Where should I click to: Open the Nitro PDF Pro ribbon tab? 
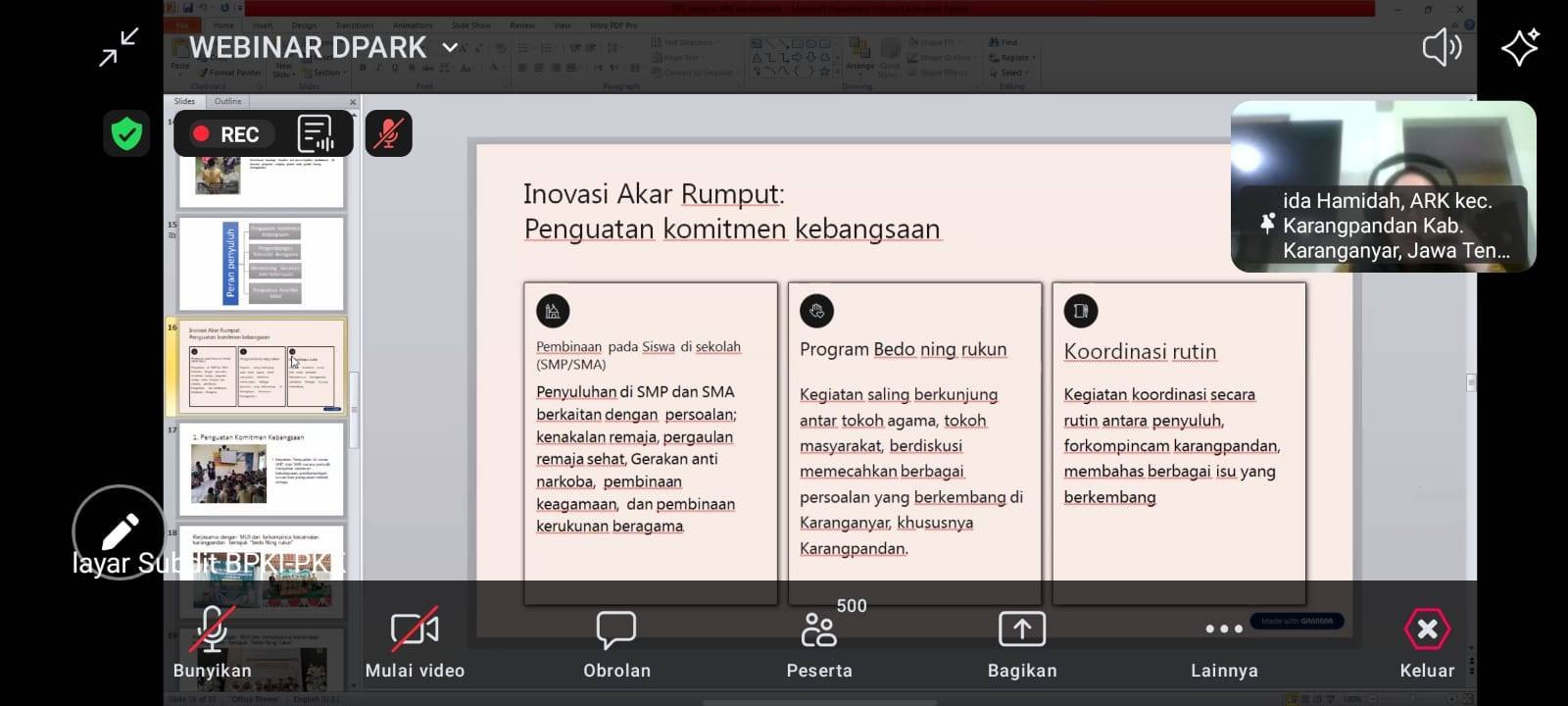[613, 25]
